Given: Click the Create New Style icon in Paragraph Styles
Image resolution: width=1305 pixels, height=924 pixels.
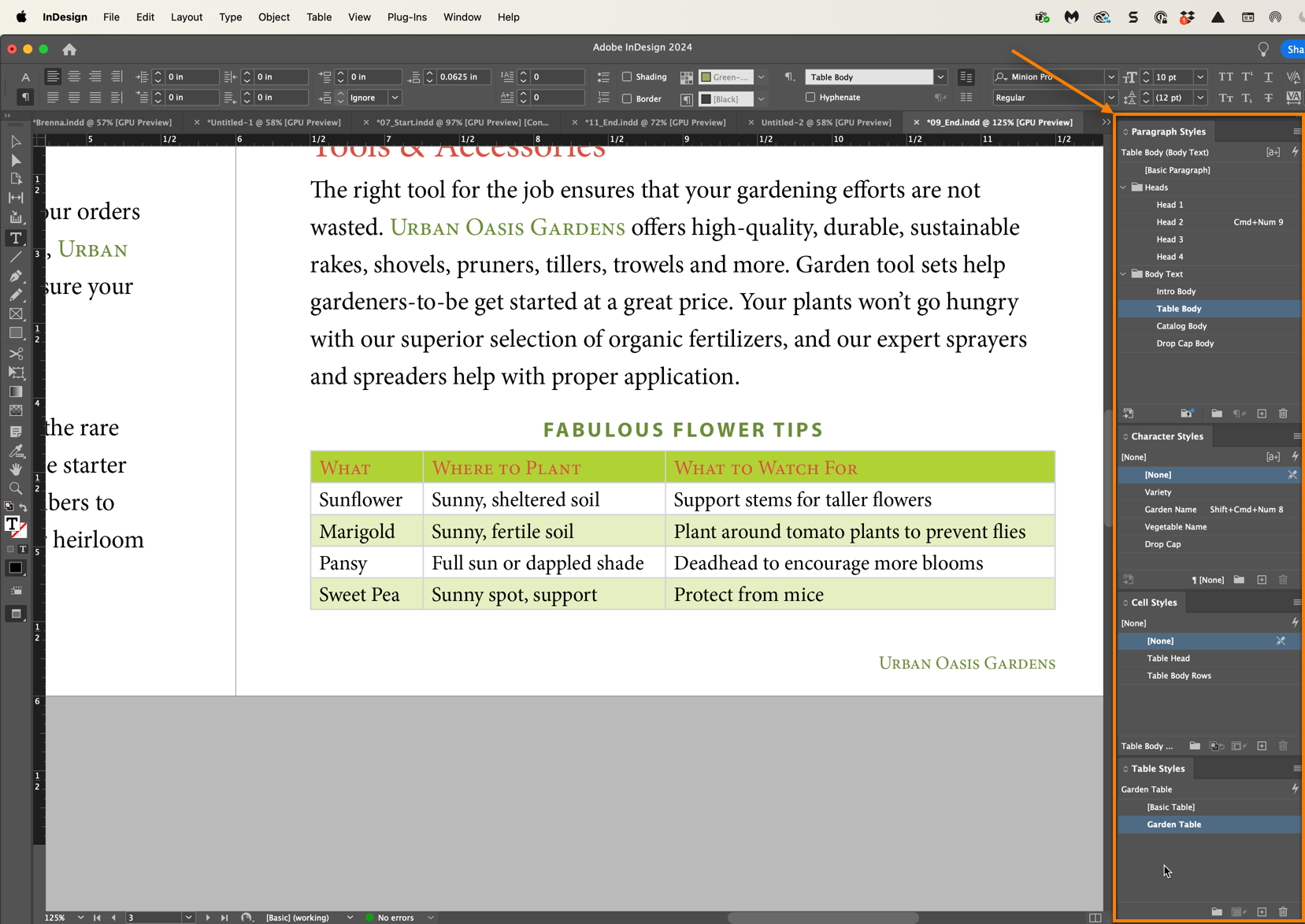Looking at the screenshot, I should pyautogui.click(x=1261, y=414).
